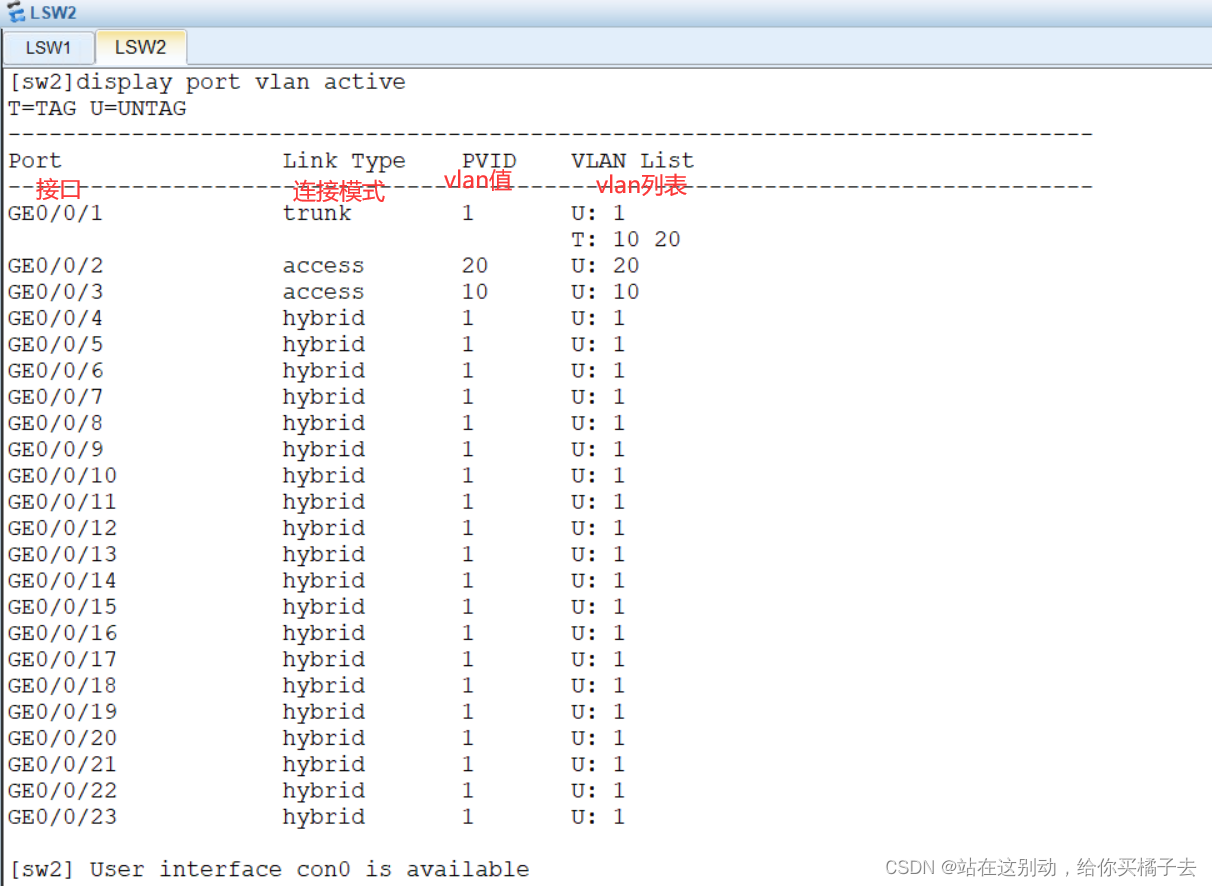The height and width of the screenshot is (886, 1212).
Task: Click the red vlan列表 annotation label
Action: 641,186
